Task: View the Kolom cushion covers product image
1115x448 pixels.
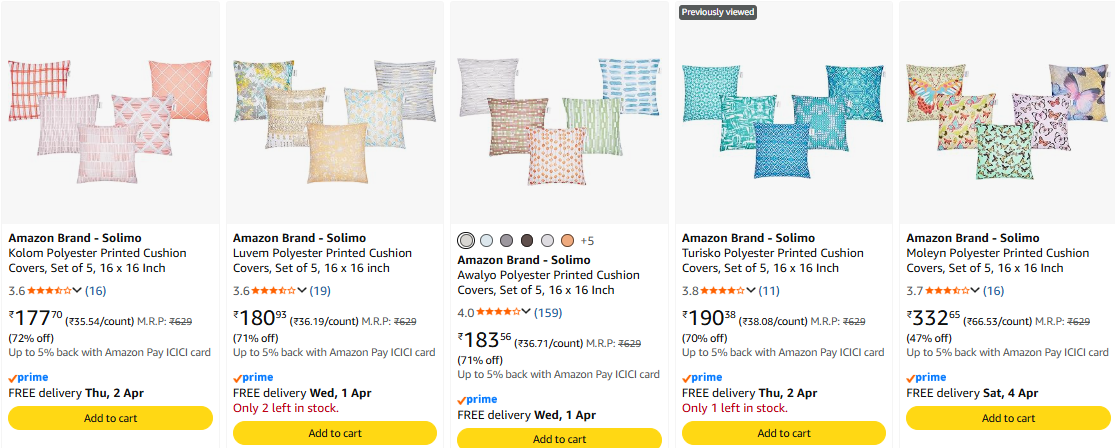Action: [x=110, y=112]
